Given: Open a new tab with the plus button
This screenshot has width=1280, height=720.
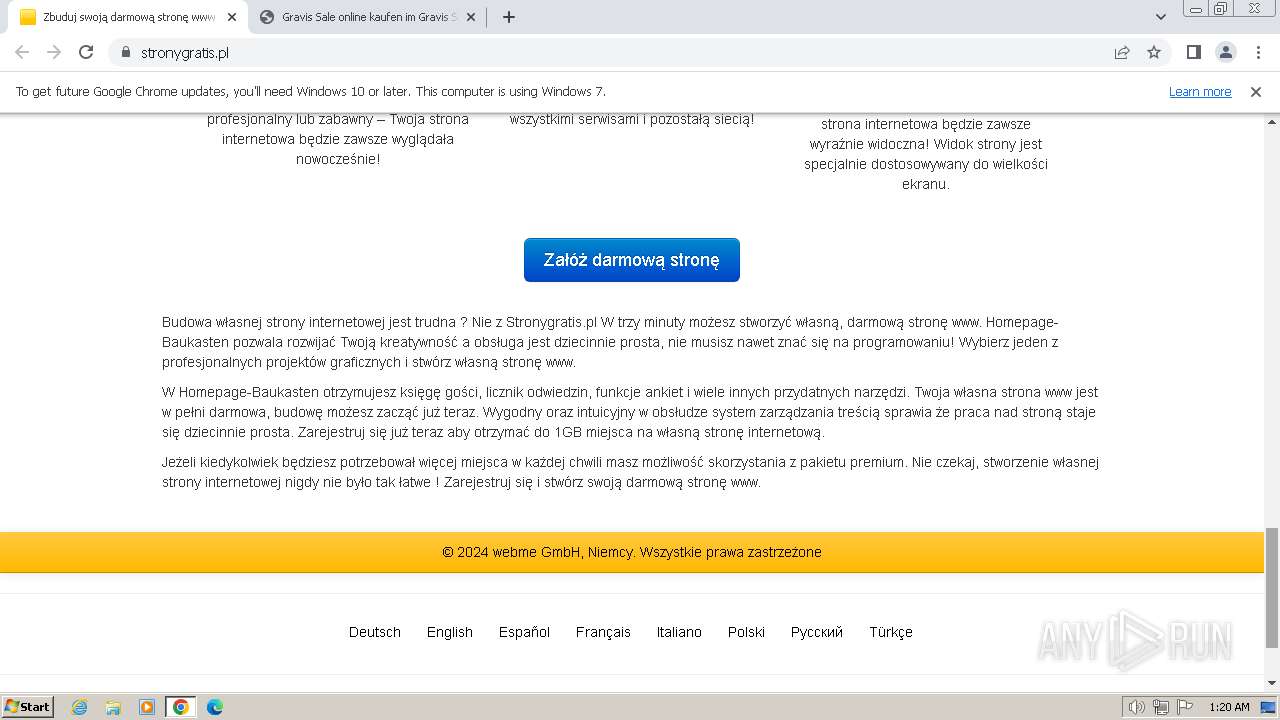Looking at the screenshot, I should point(508,17).
